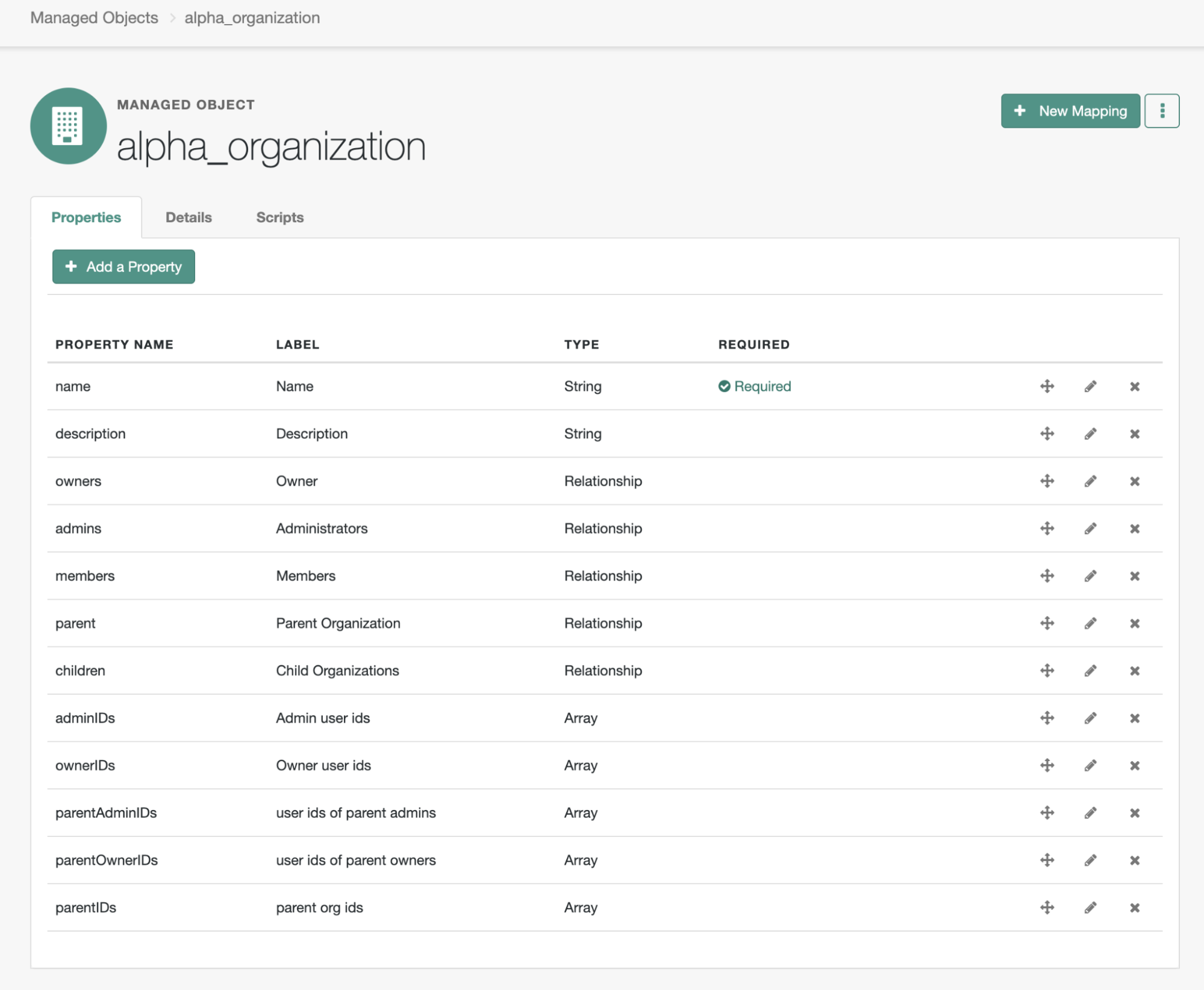The width and height of the screenshot is (1204, 990).
Task: Click Add a Property button
Action: (123, 267)
